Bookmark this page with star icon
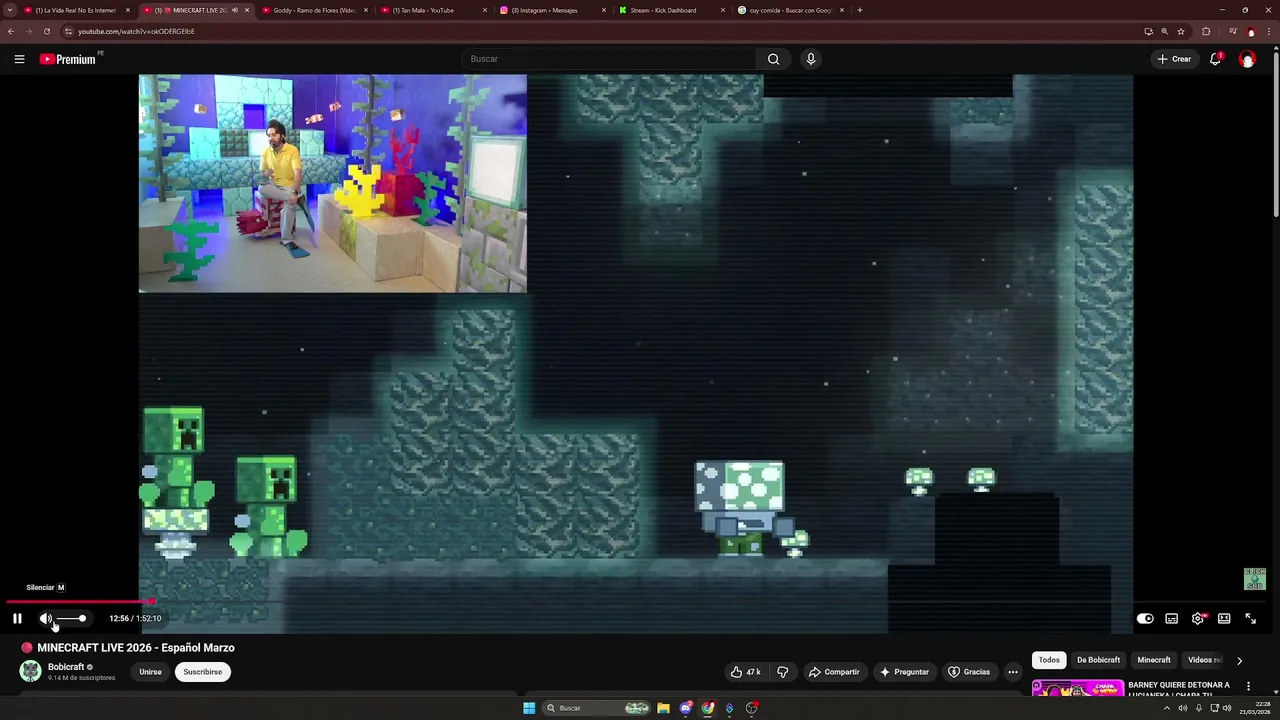1280x720 pixels. click(x=1181, y=31)
